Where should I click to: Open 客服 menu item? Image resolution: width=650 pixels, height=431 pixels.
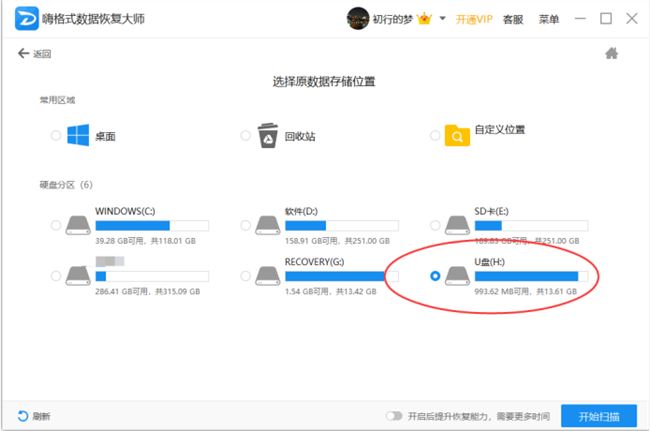coord(513,19)
